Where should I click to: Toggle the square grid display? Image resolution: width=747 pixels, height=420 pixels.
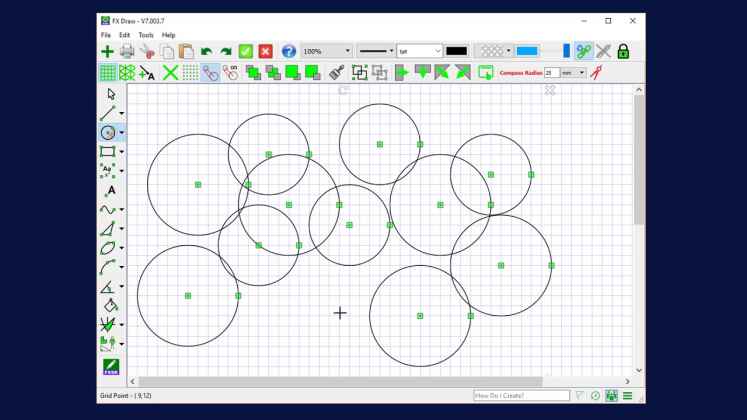[107, 73]
